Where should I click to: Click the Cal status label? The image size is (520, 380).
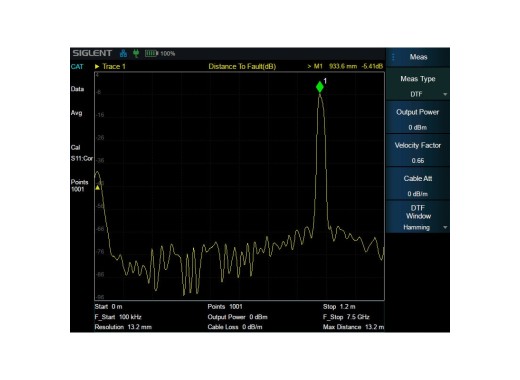click(75, 148)
